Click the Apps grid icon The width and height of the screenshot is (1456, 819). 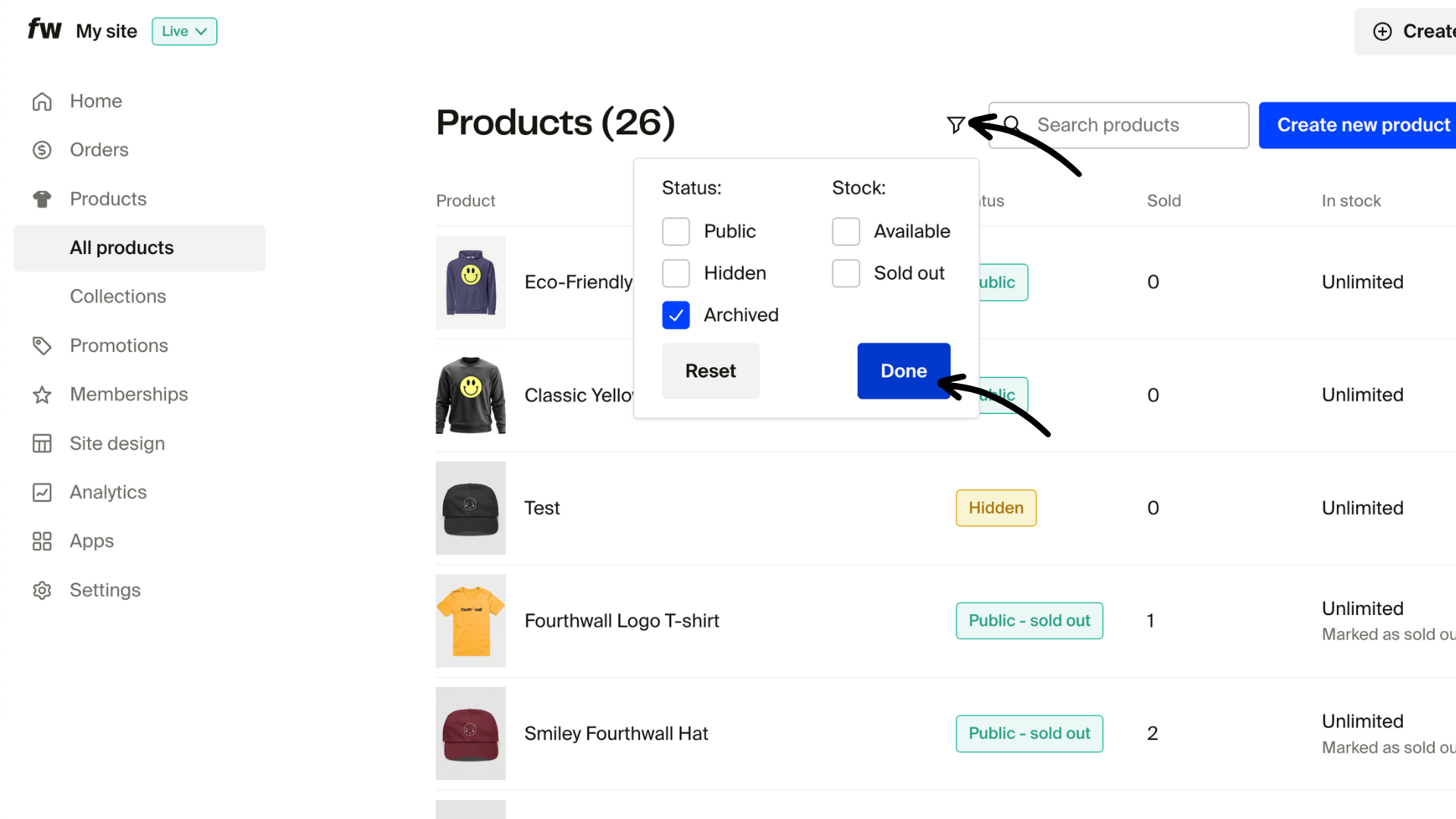(x=42, y=541)
